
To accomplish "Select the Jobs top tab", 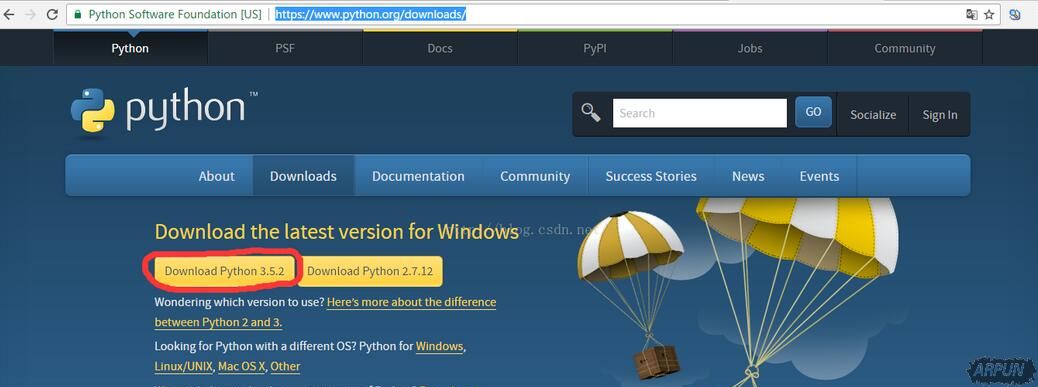I will pyautogui.click(x=750, y=48).
